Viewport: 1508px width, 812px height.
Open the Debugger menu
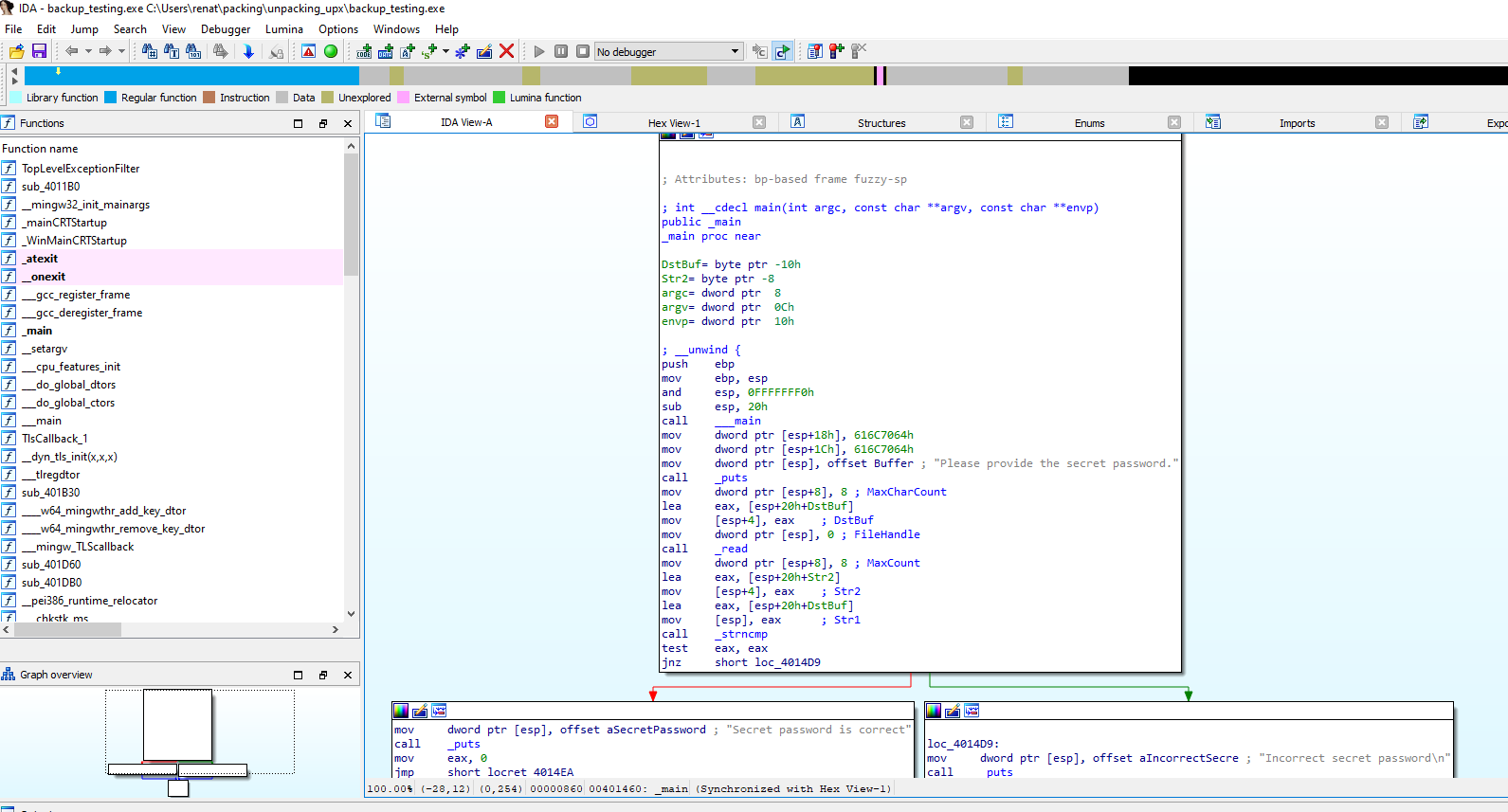226,29
